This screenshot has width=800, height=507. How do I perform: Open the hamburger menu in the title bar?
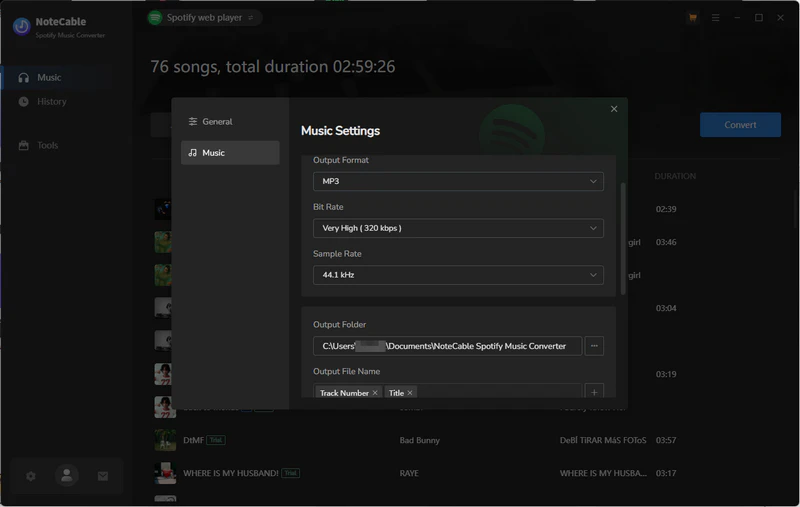(715, 17)
